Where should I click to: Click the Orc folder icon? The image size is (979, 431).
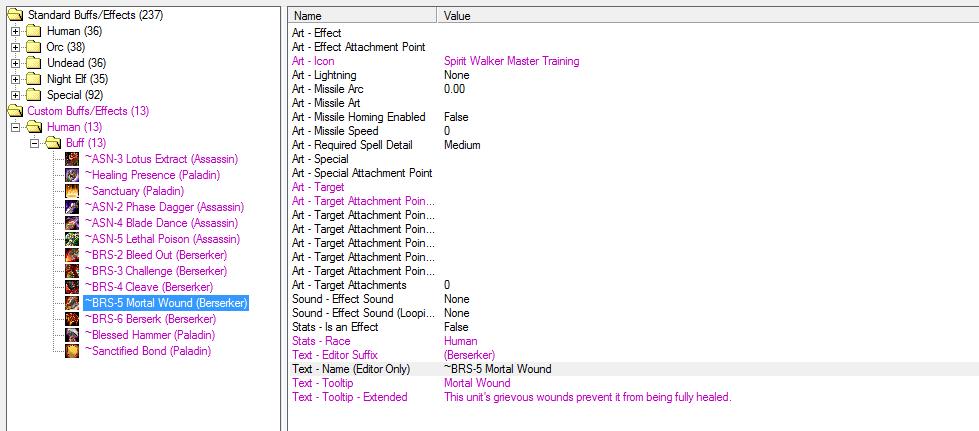(34, 47)
